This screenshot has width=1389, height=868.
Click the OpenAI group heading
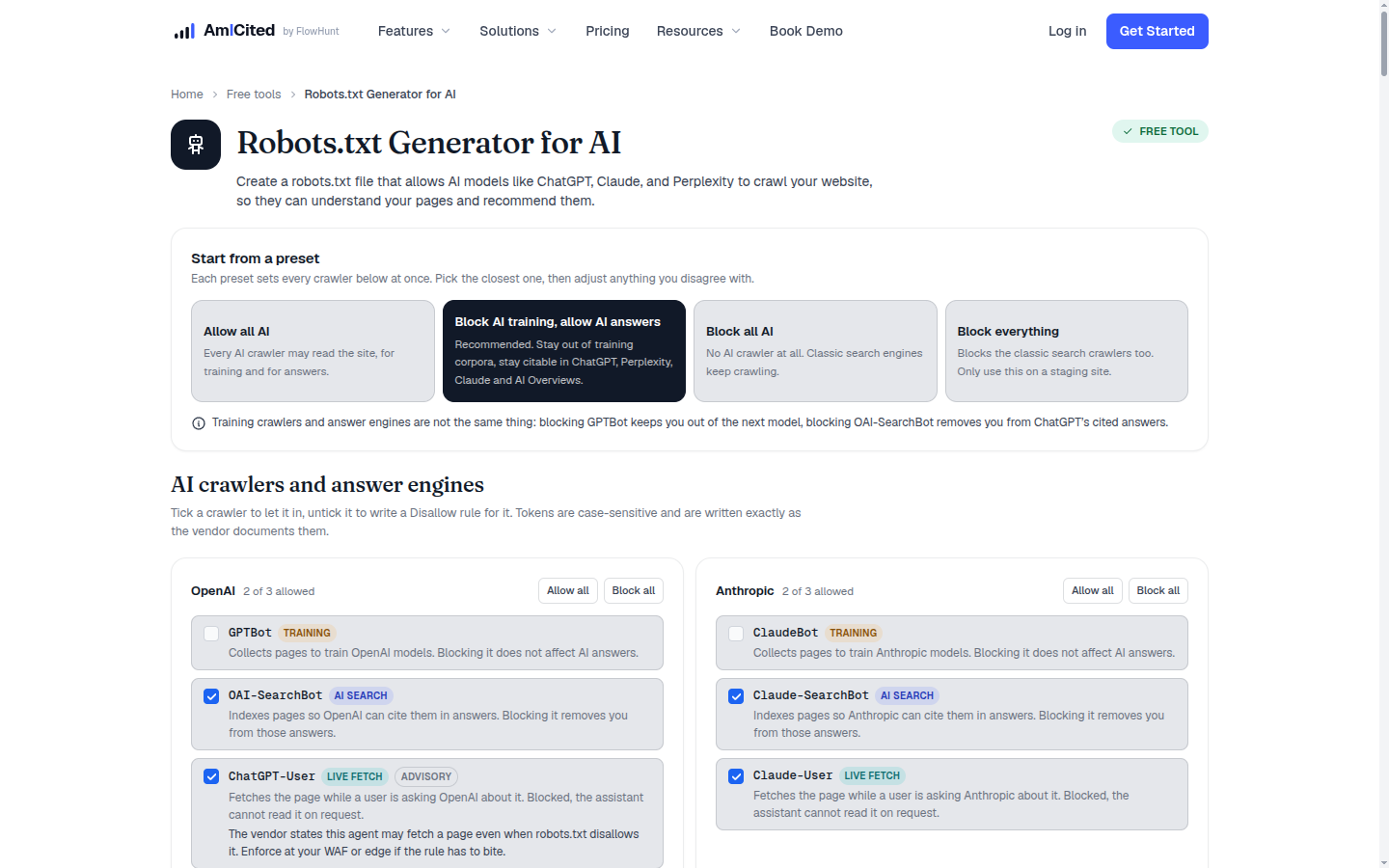pos(213,591)
